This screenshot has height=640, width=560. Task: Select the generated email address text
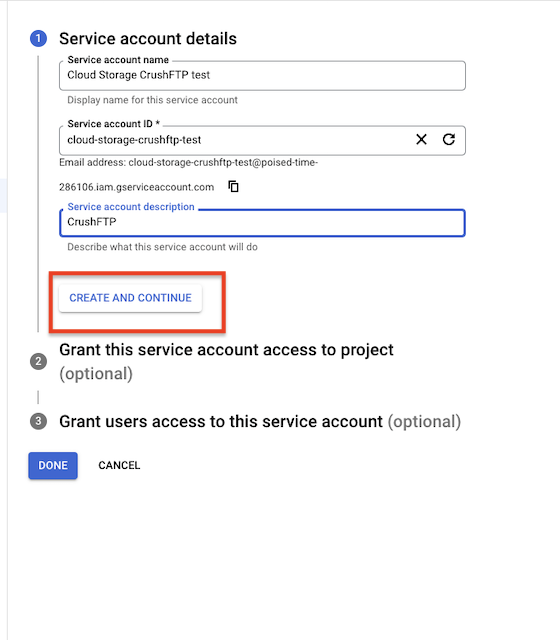188,175
